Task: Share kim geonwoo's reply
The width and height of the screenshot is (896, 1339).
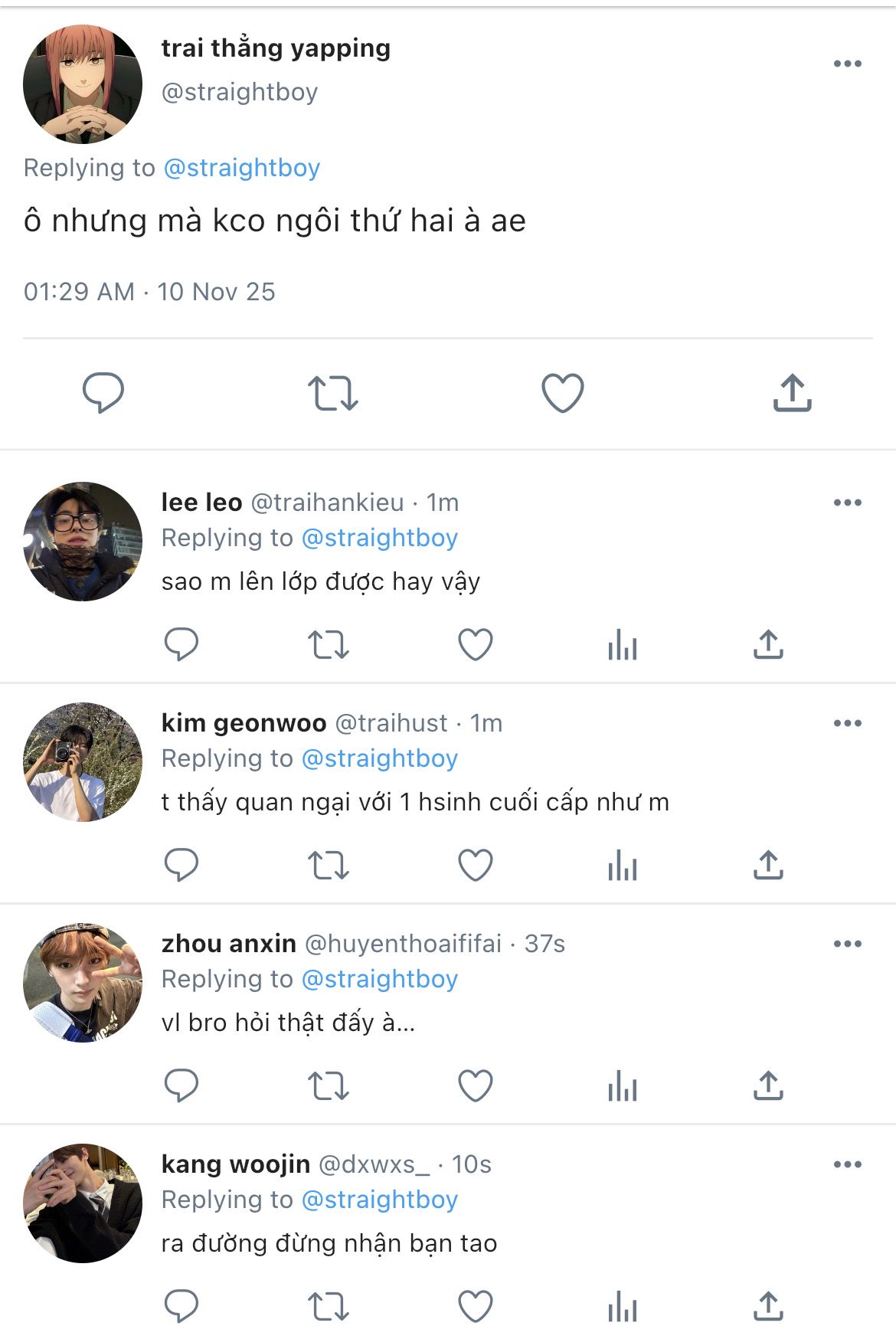Action: click(x=768, y=865)
